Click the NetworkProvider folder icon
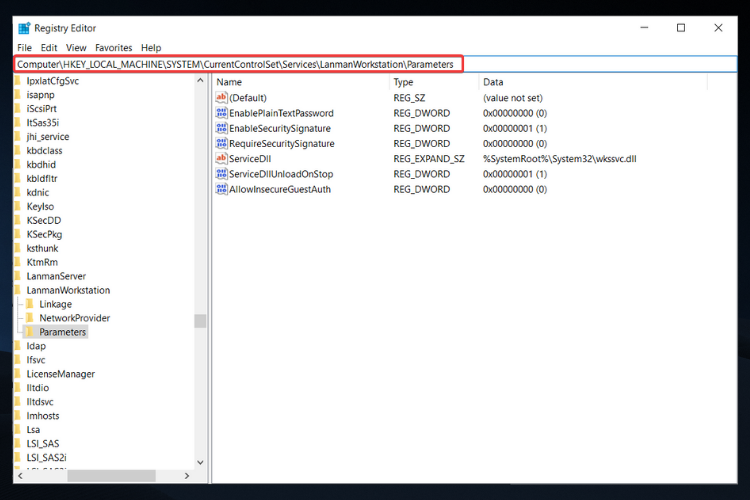The image size is (750, 500). coord(30,318)
